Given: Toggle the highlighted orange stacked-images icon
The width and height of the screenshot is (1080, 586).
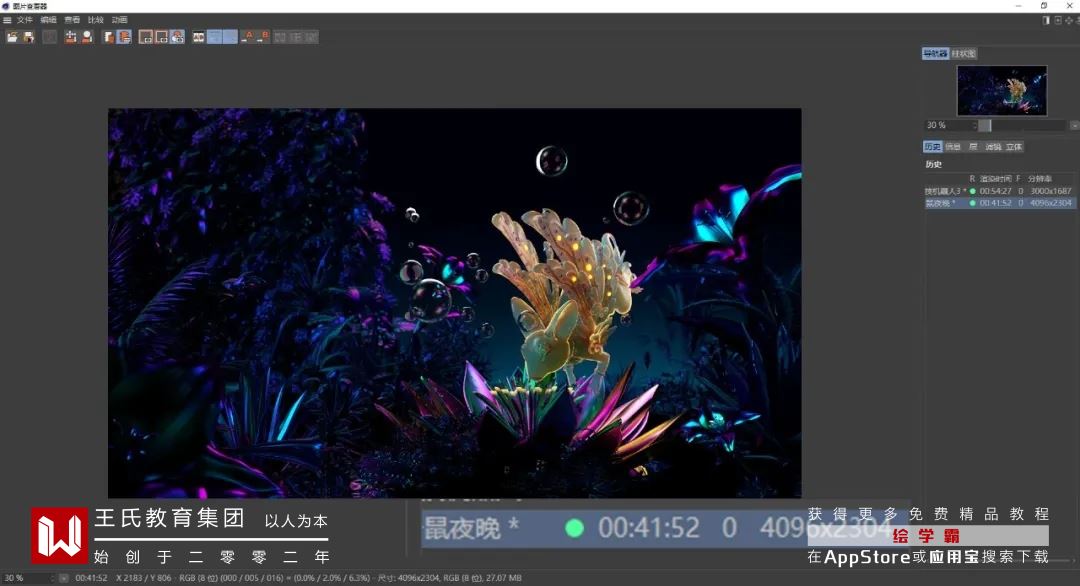Looking at the screenshot, I should (124, 36).
